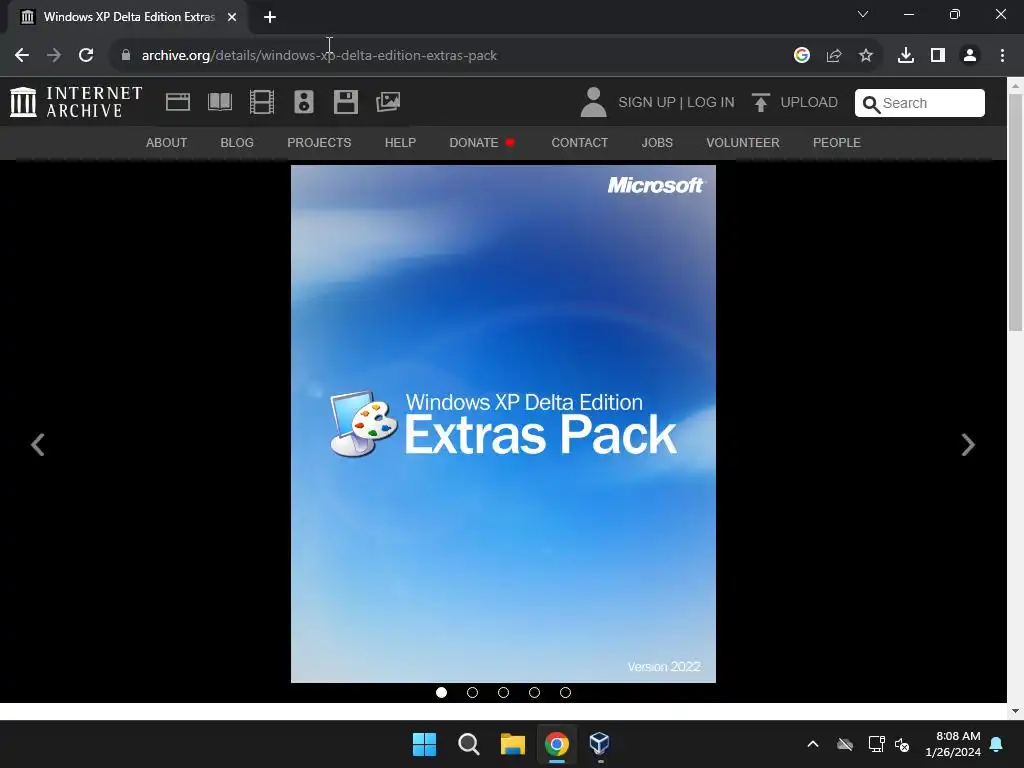The width and height of the screenshot is (1024, 768).
Task: Open Chrome downloads icon
Action: (906, 56)
